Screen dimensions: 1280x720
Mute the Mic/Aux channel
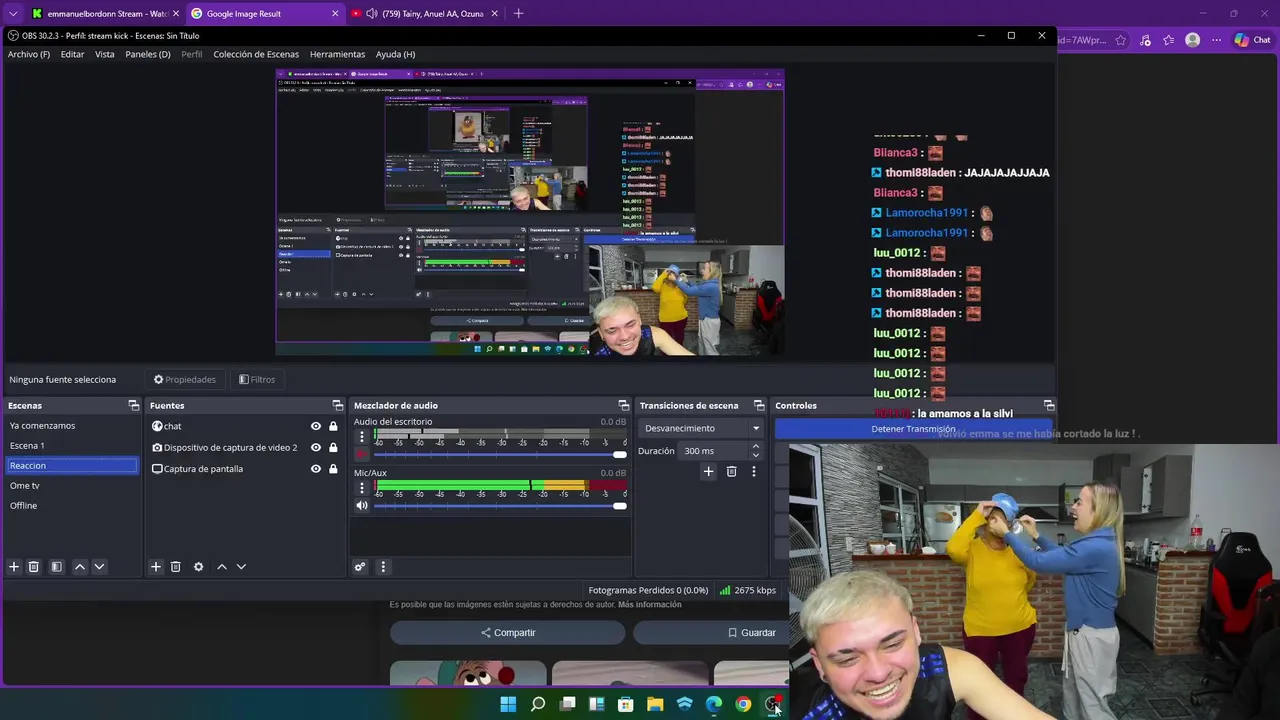[x=362, y=505]
